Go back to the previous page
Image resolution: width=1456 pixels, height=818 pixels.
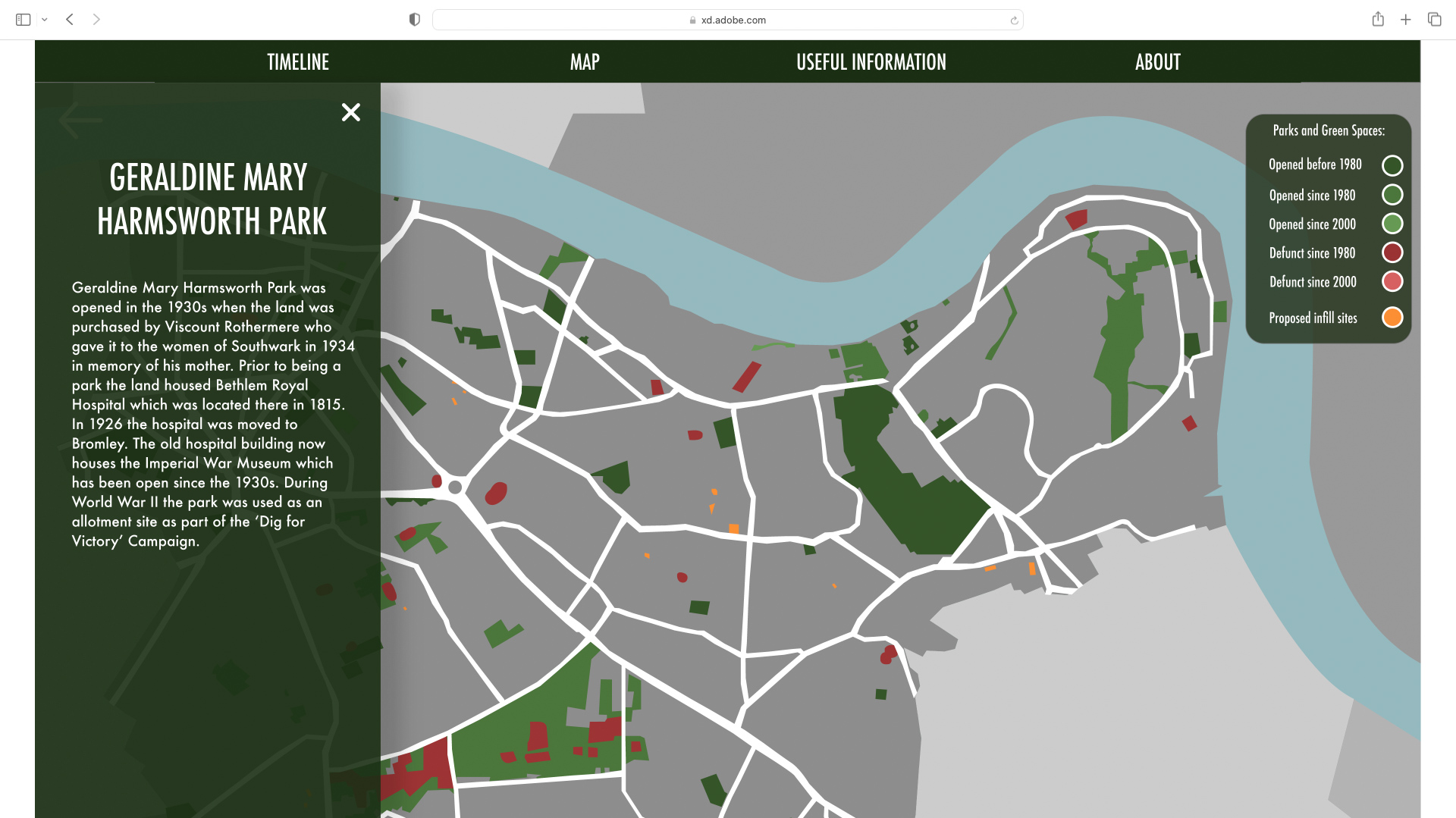[70, 20]
